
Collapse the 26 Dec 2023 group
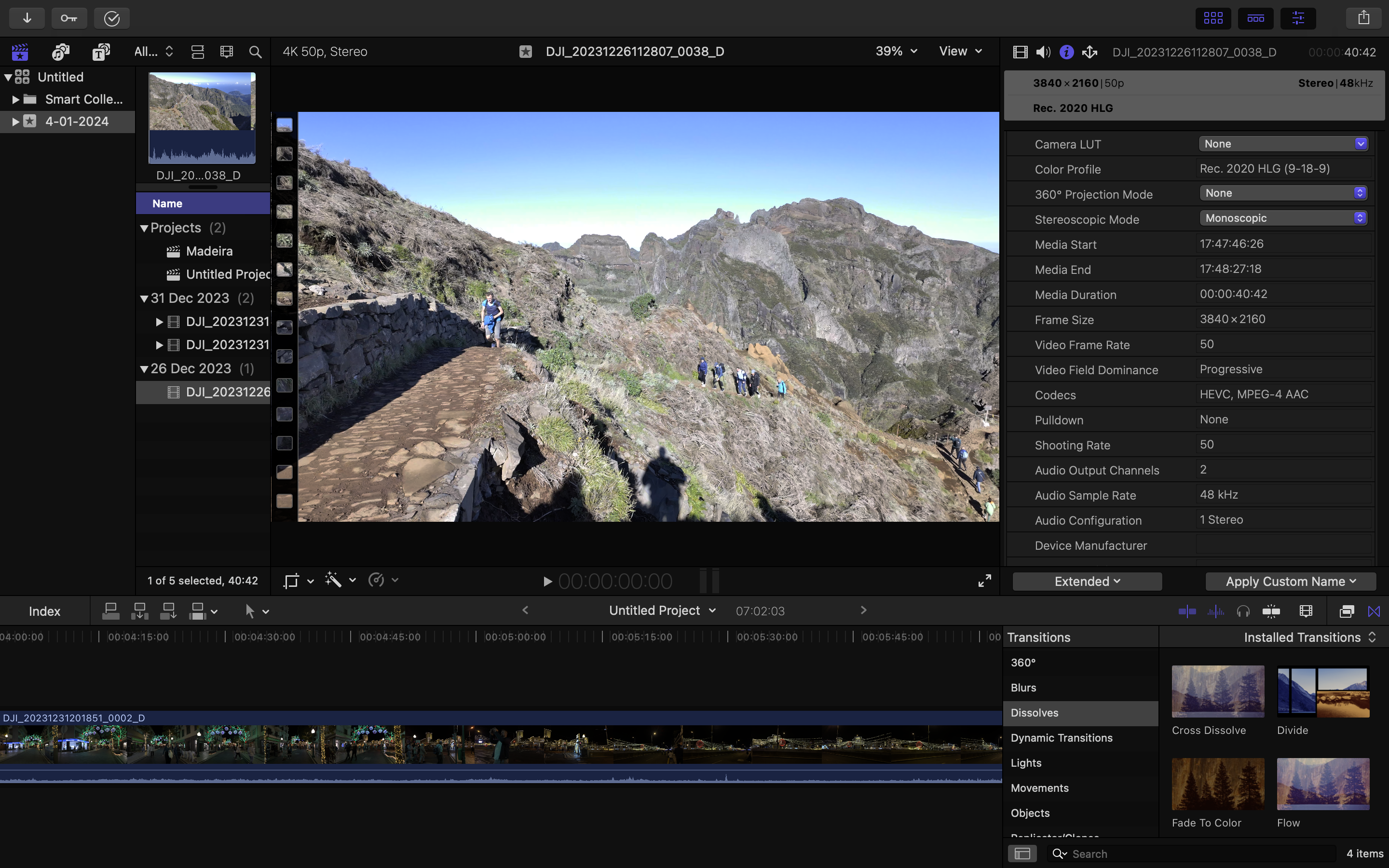[x=144, y=369]
